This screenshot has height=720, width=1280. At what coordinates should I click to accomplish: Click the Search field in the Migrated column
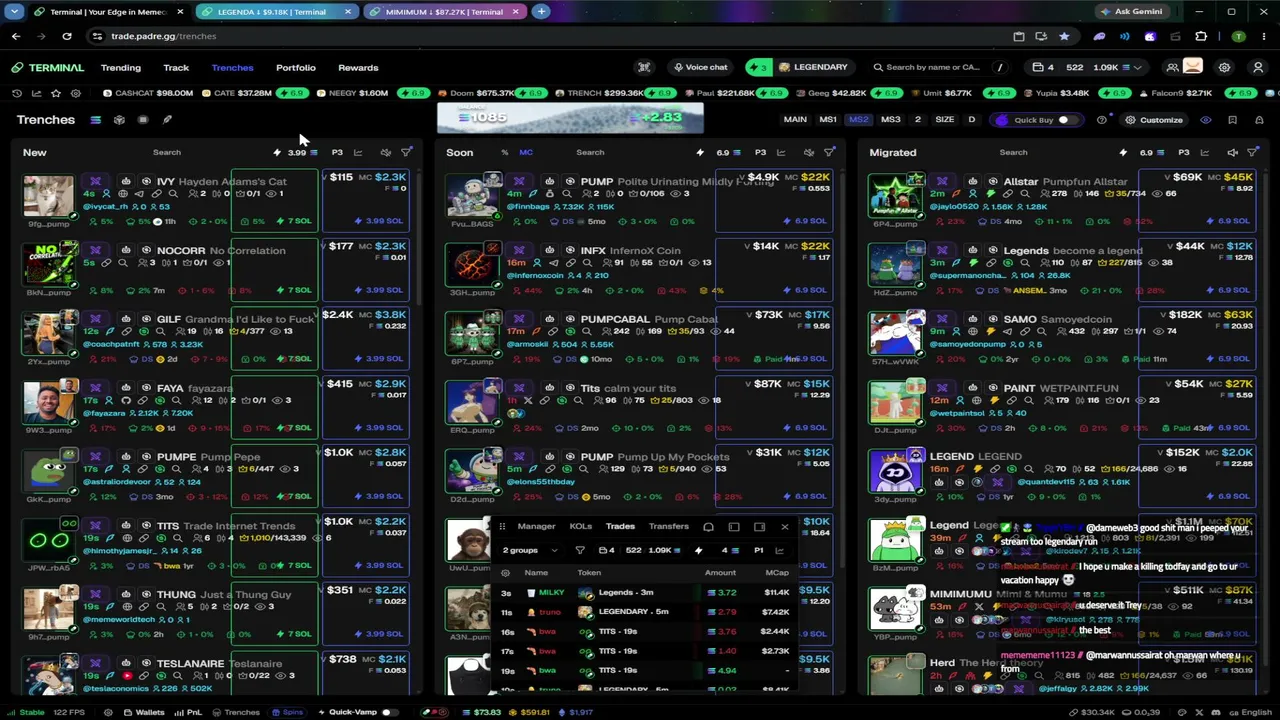coord(1013,153)
